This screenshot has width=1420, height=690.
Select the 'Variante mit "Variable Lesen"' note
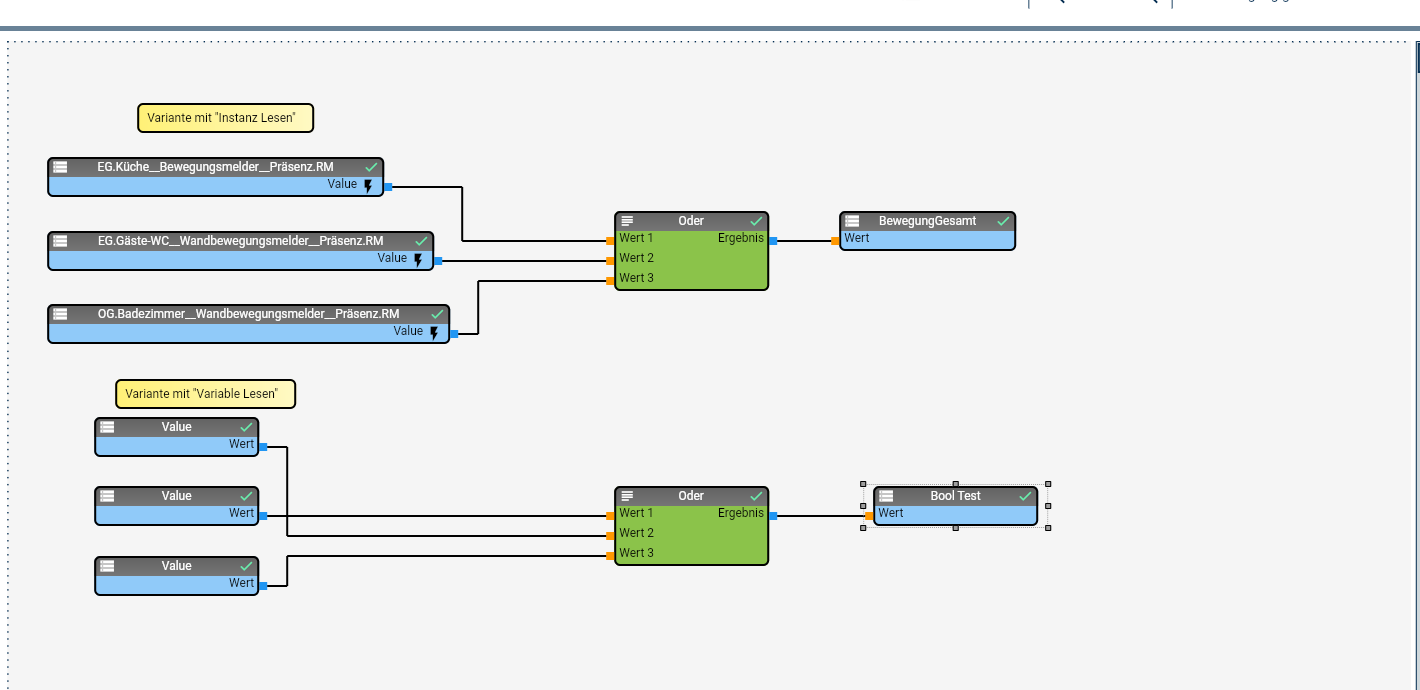pyautogui.click(x=205, y=394)
